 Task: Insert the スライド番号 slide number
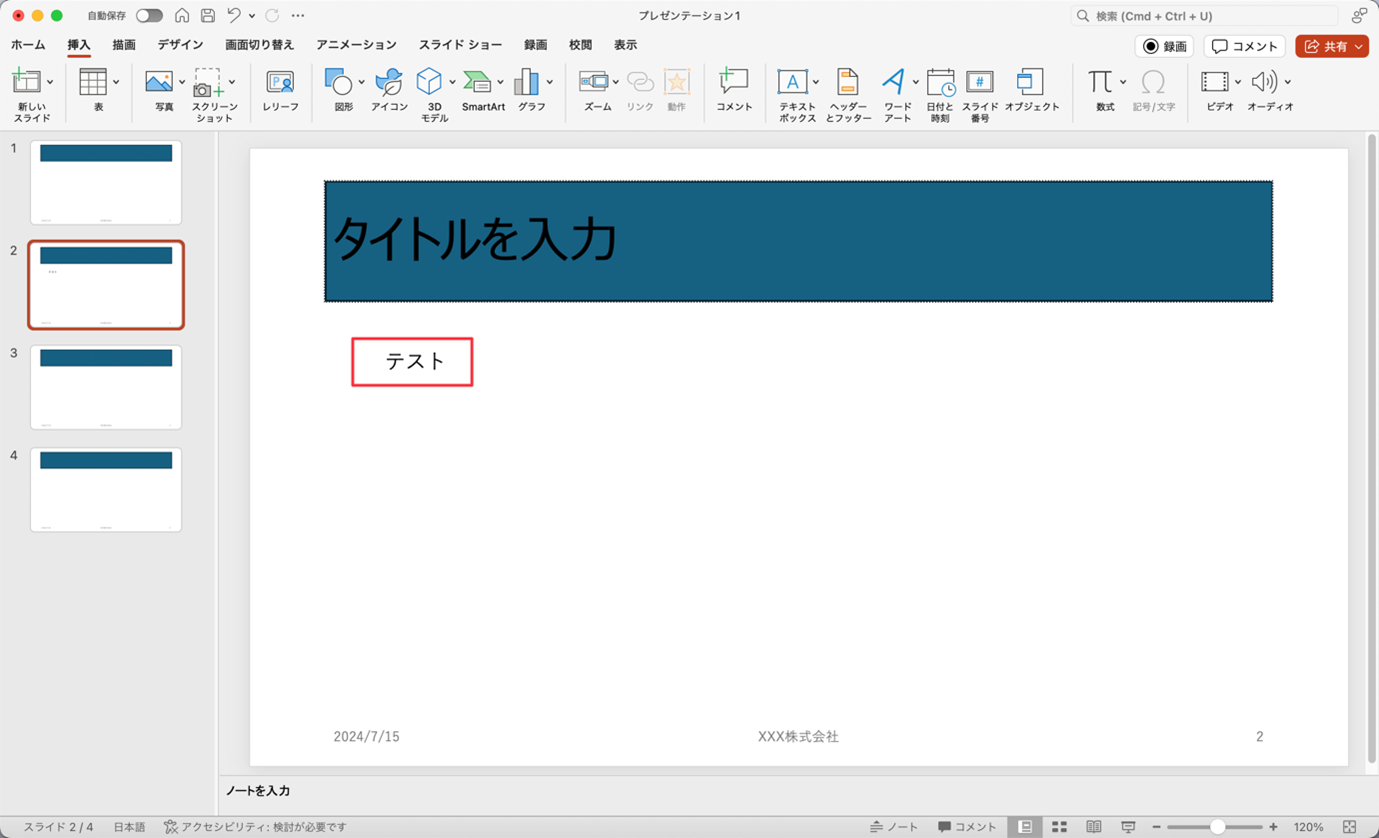(x=980, y=82)
